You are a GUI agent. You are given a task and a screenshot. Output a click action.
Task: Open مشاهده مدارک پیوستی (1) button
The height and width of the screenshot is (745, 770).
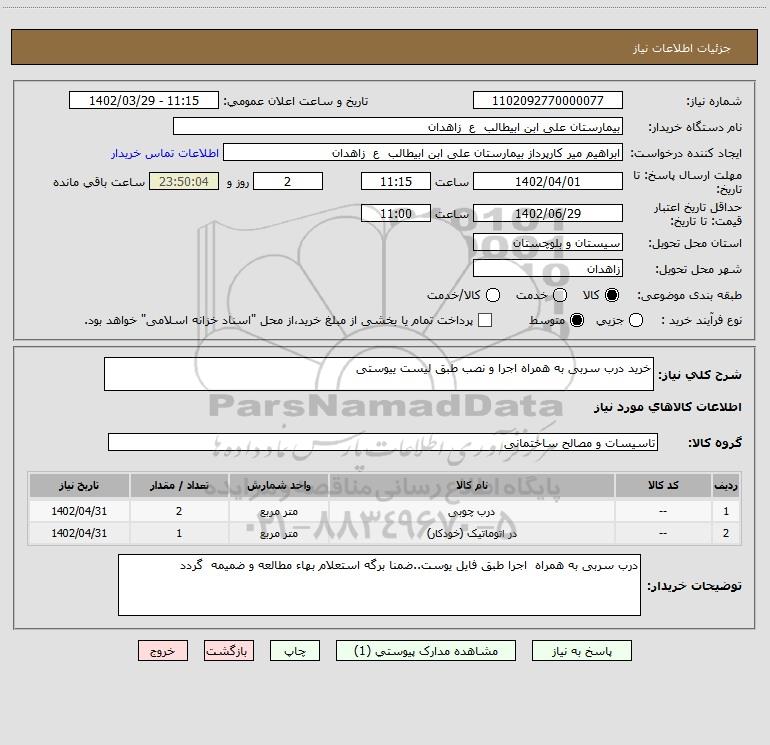[426, 651]
